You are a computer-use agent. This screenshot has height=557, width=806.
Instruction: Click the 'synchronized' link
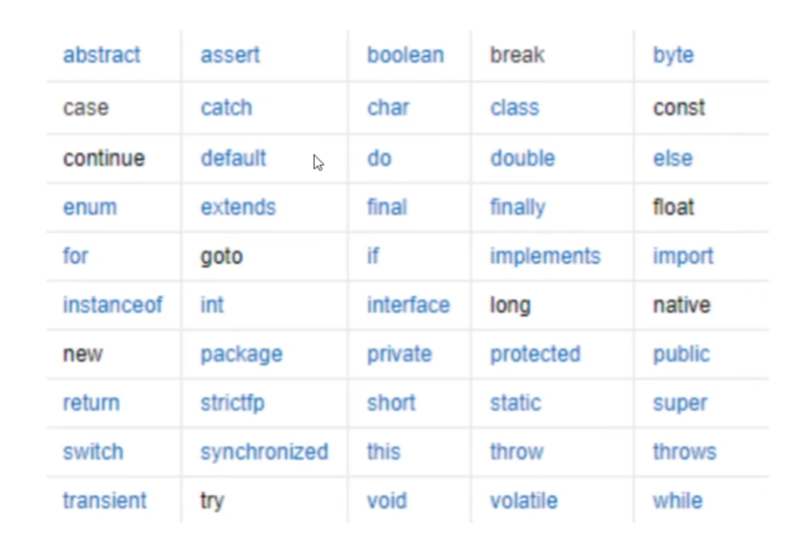[264, 452]
